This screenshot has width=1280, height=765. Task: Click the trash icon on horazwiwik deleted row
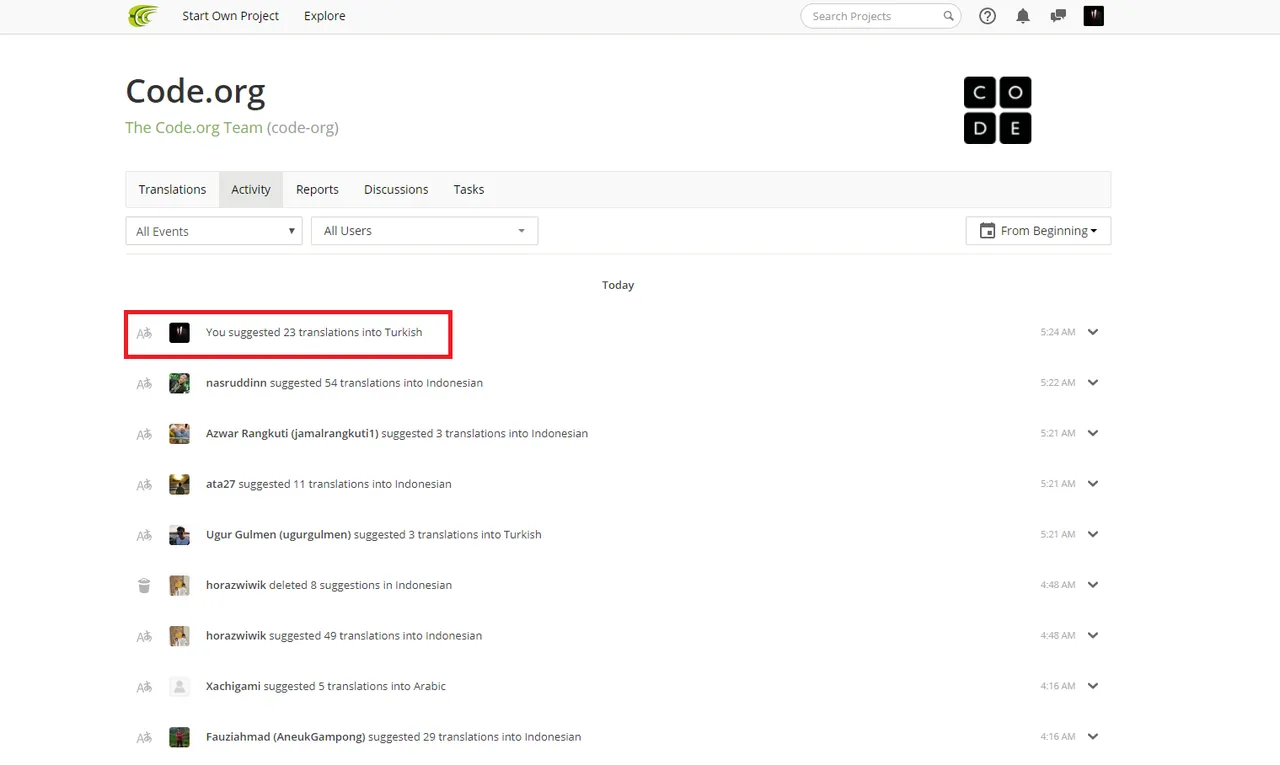click(x=144, y=585)
